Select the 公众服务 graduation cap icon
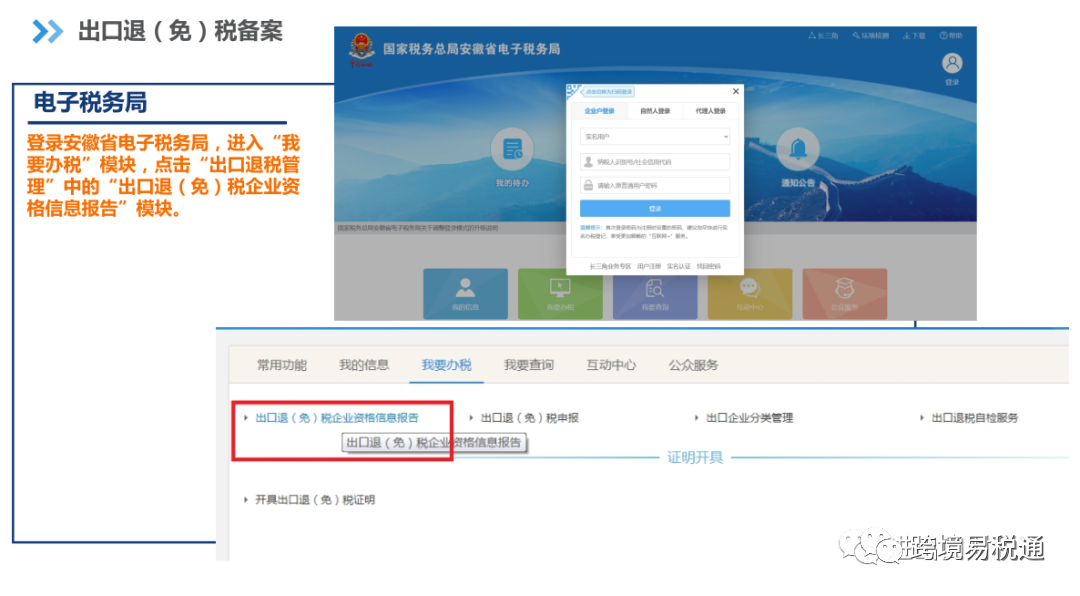The width and height of the screenshot is (1080, 596). 845,290
